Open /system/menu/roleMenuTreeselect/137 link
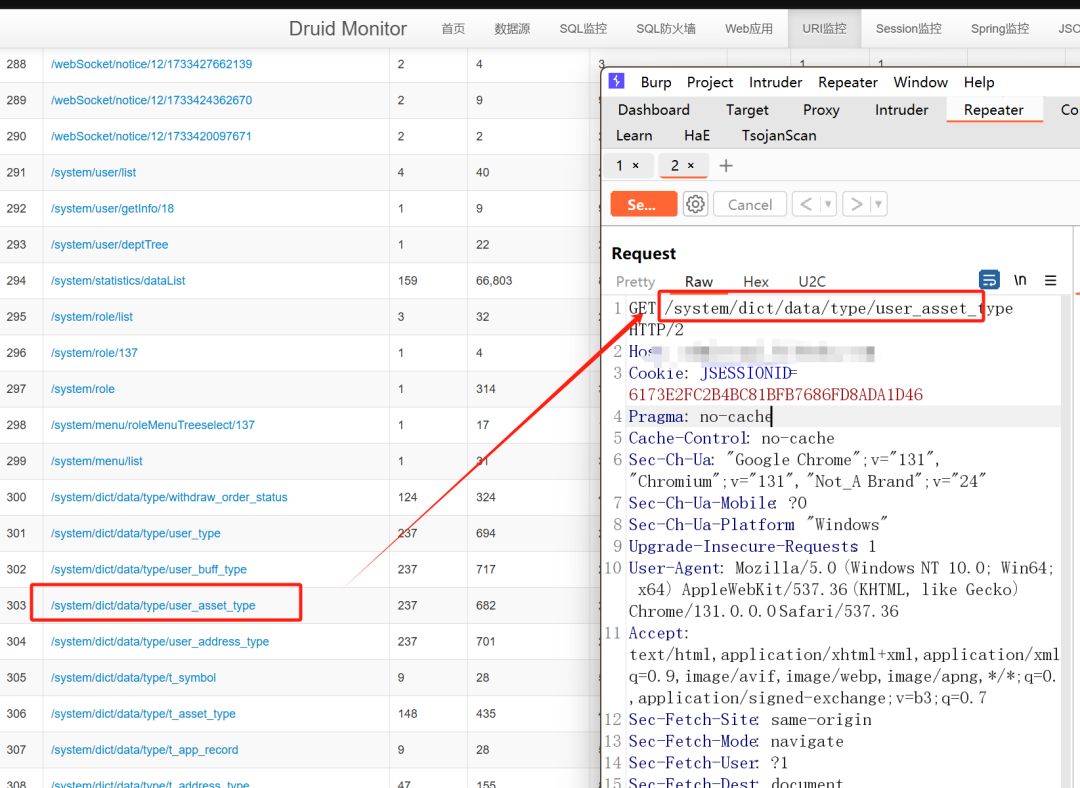 (152, 425)
